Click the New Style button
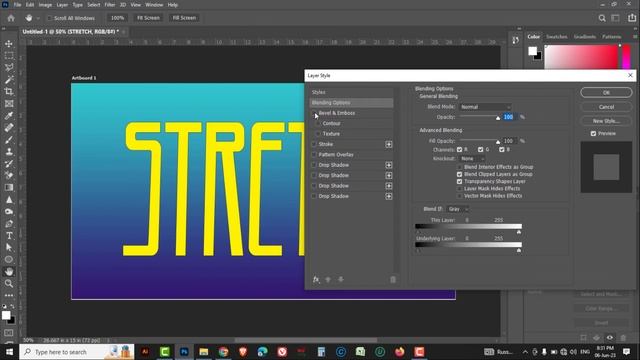This screenshot has height=360, width=640. [606, 121]
